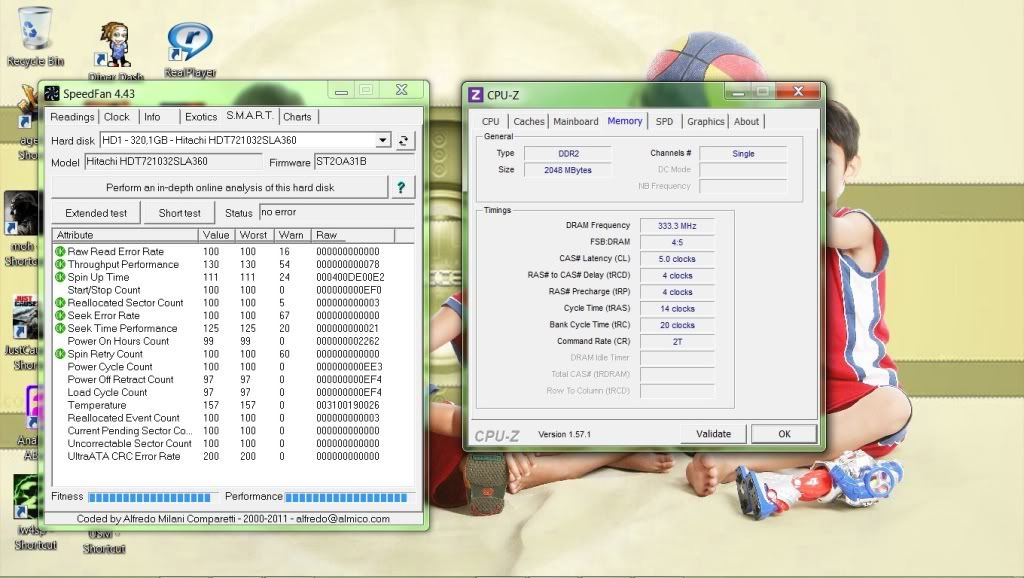
Task: Open the Mainboard tab in CPU-Z
Action: coord(576,121)
